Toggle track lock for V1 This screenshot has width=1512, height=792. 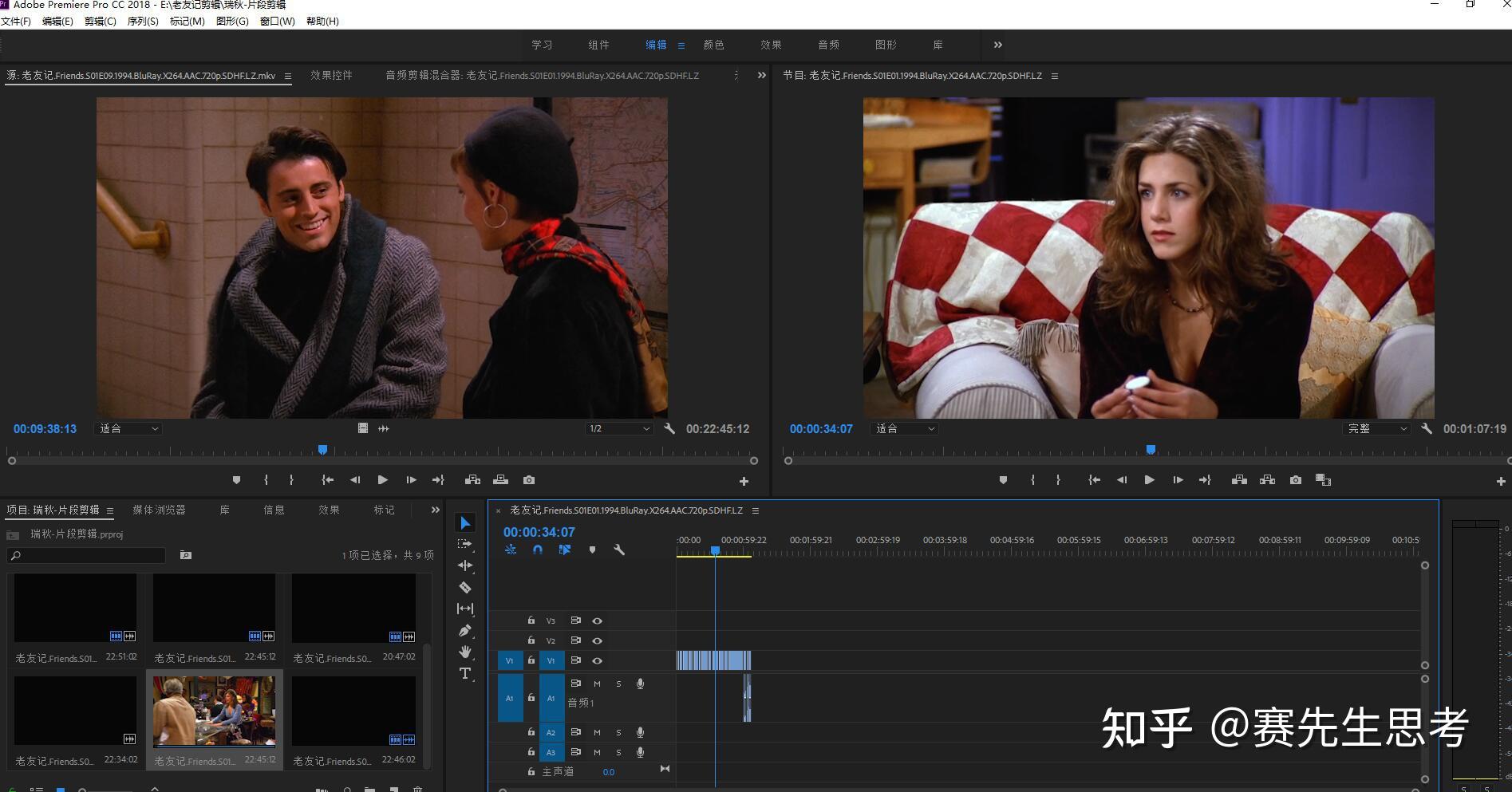pyautogui.click(x=531, y=660)
